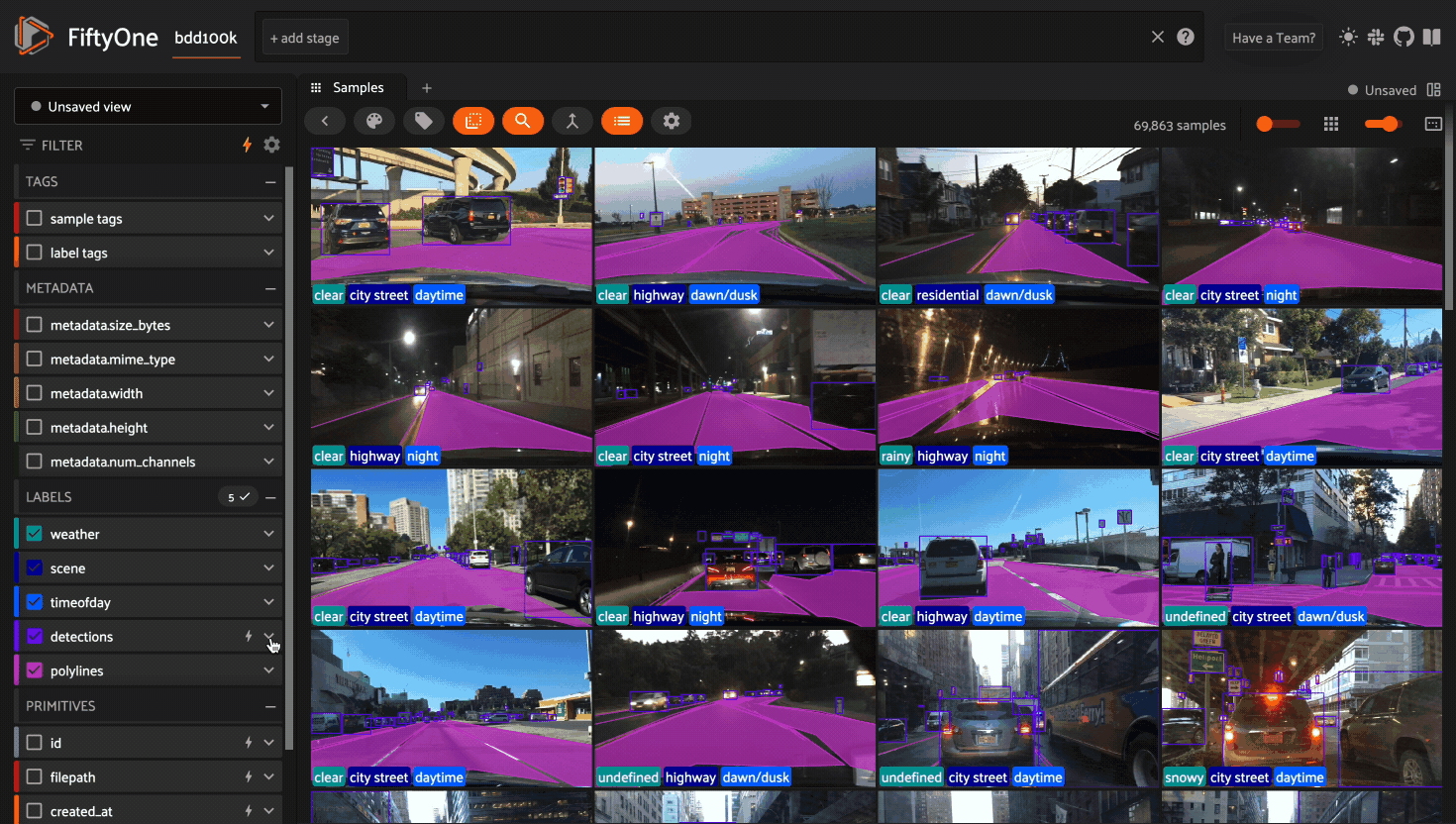Click the 5 selected labels badge
This screenshot has width=1456, height=824.
(x=238, y=497)
